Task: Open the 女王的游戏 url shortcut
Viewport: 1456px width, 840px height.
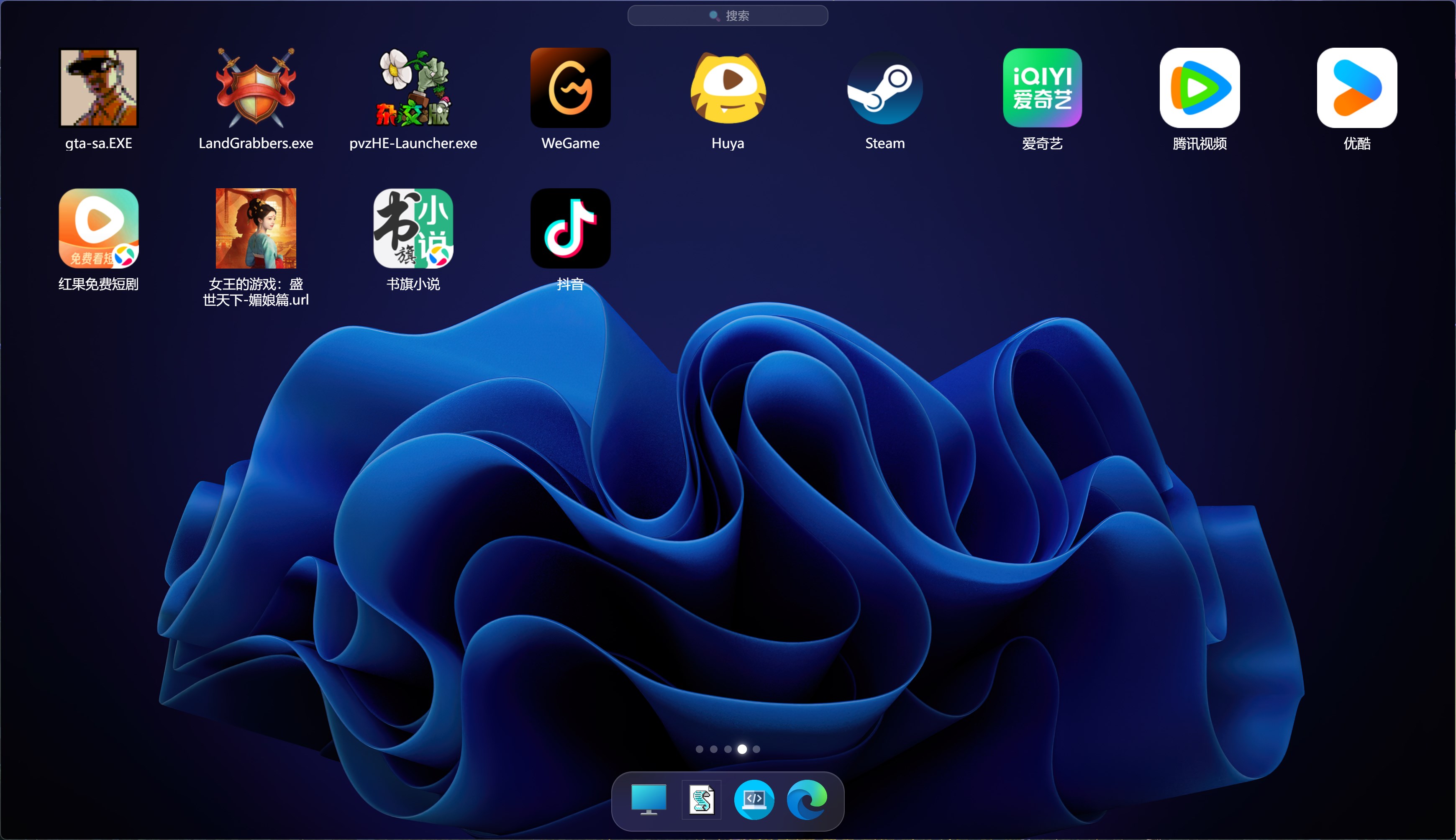Action: pyautogui.click(x=256, y=228)
